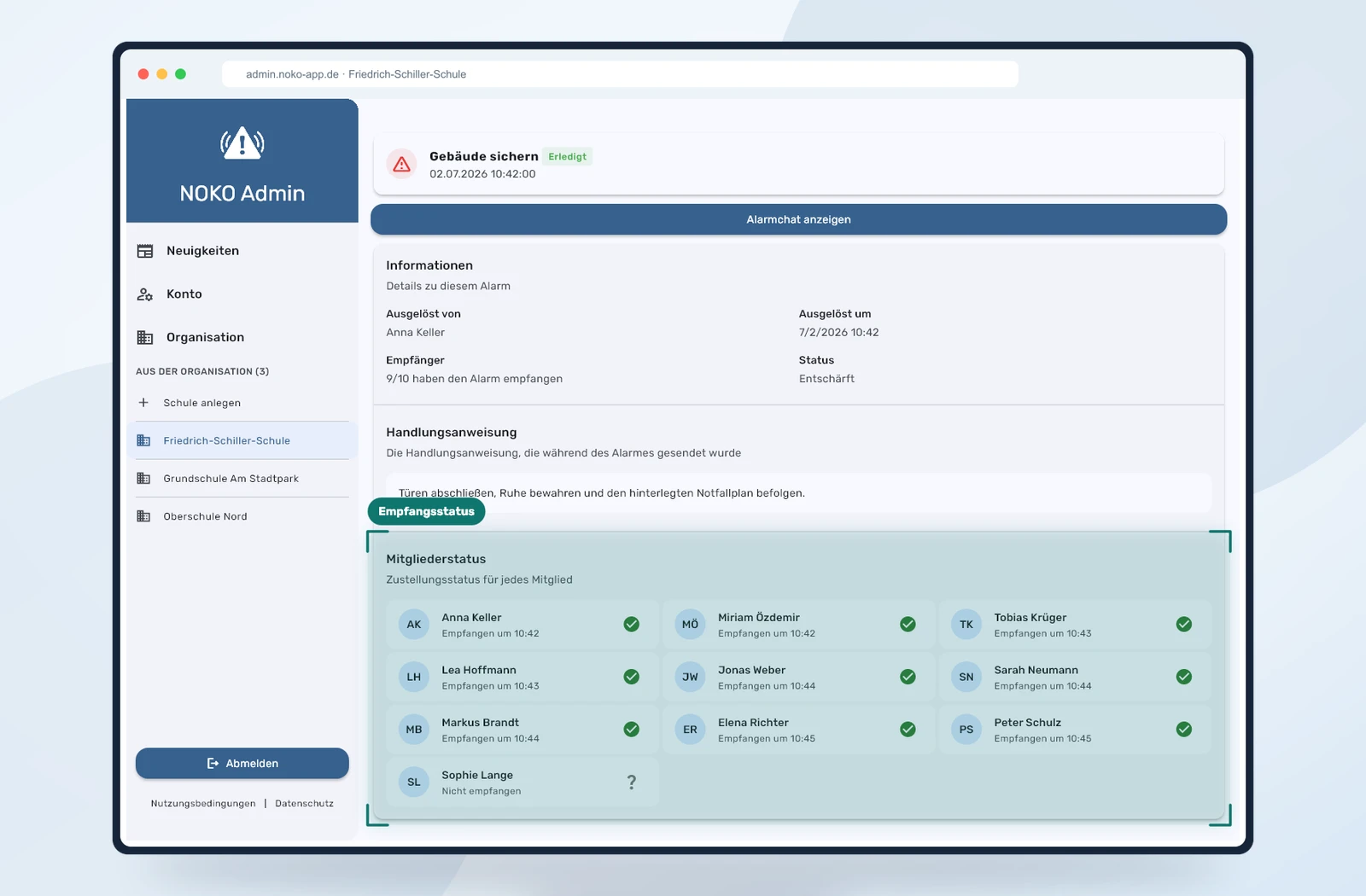Screen dimensions: 1366x896
Task: Click Sophie Lange's question mark status icon
Action: 632,782
